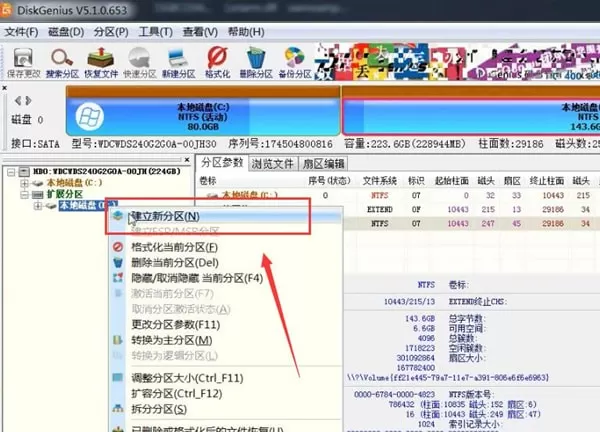Click Backup Partition (备份分区) toolbar icon
Screen dimensions: 600x432
pyautogui.click(x=295, y=62)
